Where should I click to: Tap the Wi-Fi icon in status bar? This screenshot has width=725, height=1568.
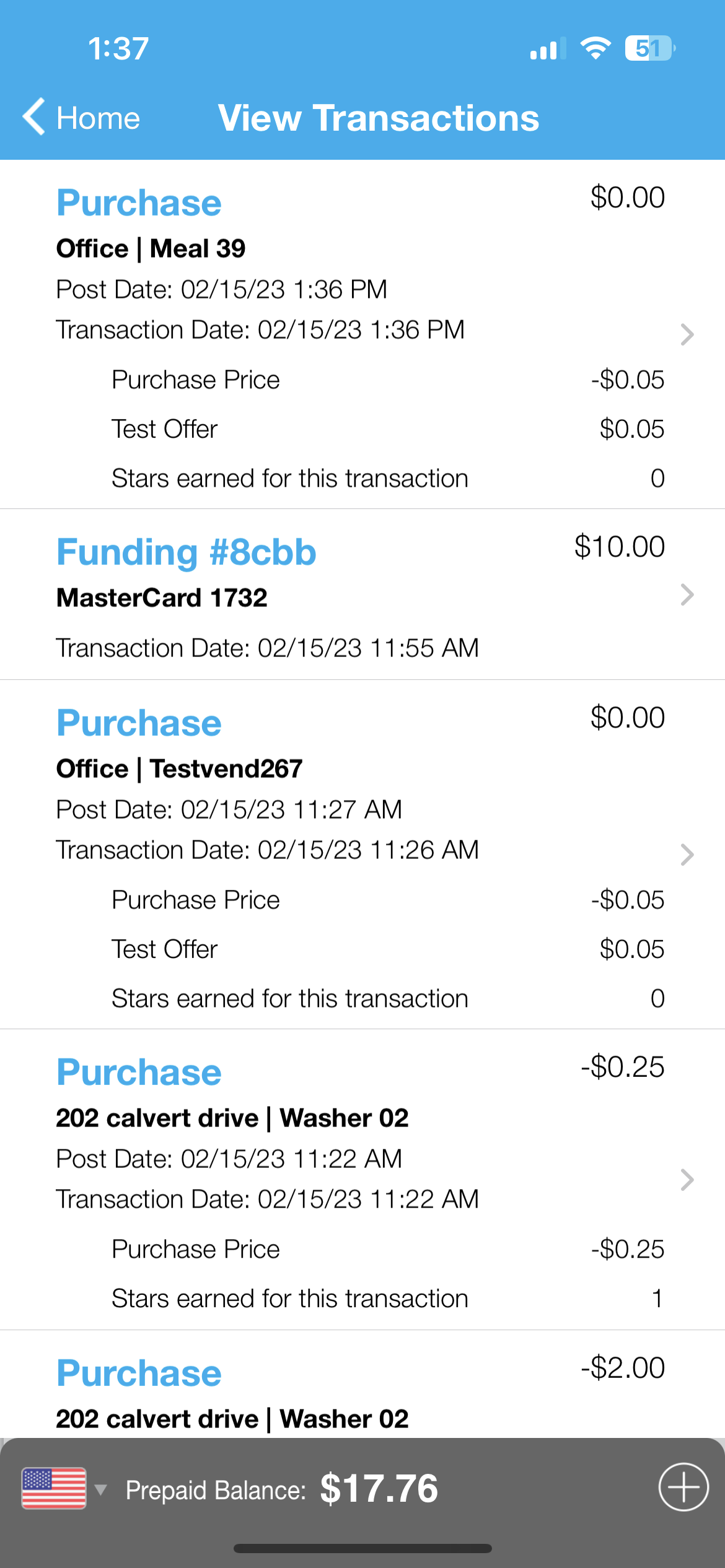click(595, 48)
